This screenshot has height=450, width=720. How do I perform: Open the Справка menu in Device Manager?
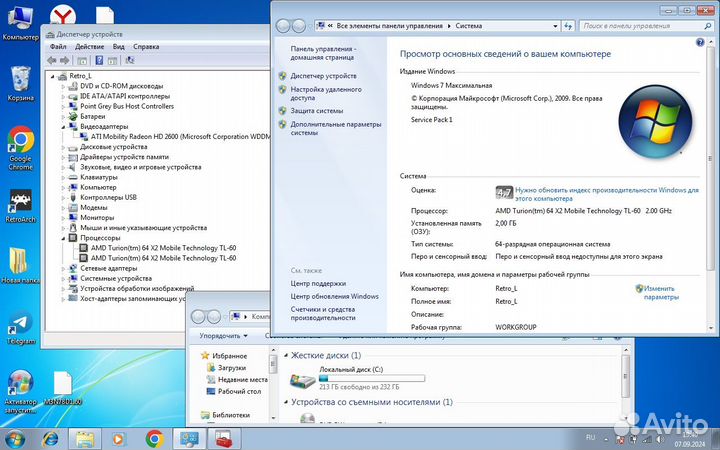pyautogui.click(x=146, y=46)
